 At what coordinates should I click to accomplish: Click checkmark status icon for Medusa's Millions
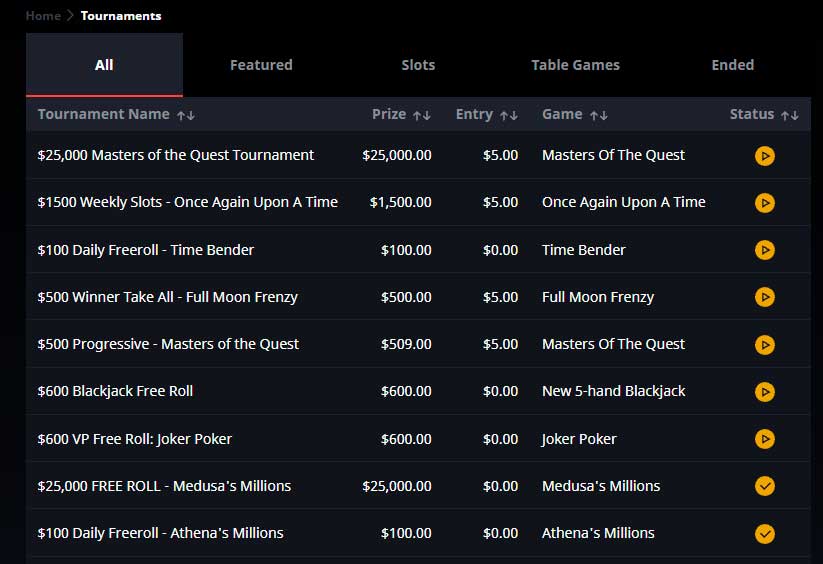[765, 486]
